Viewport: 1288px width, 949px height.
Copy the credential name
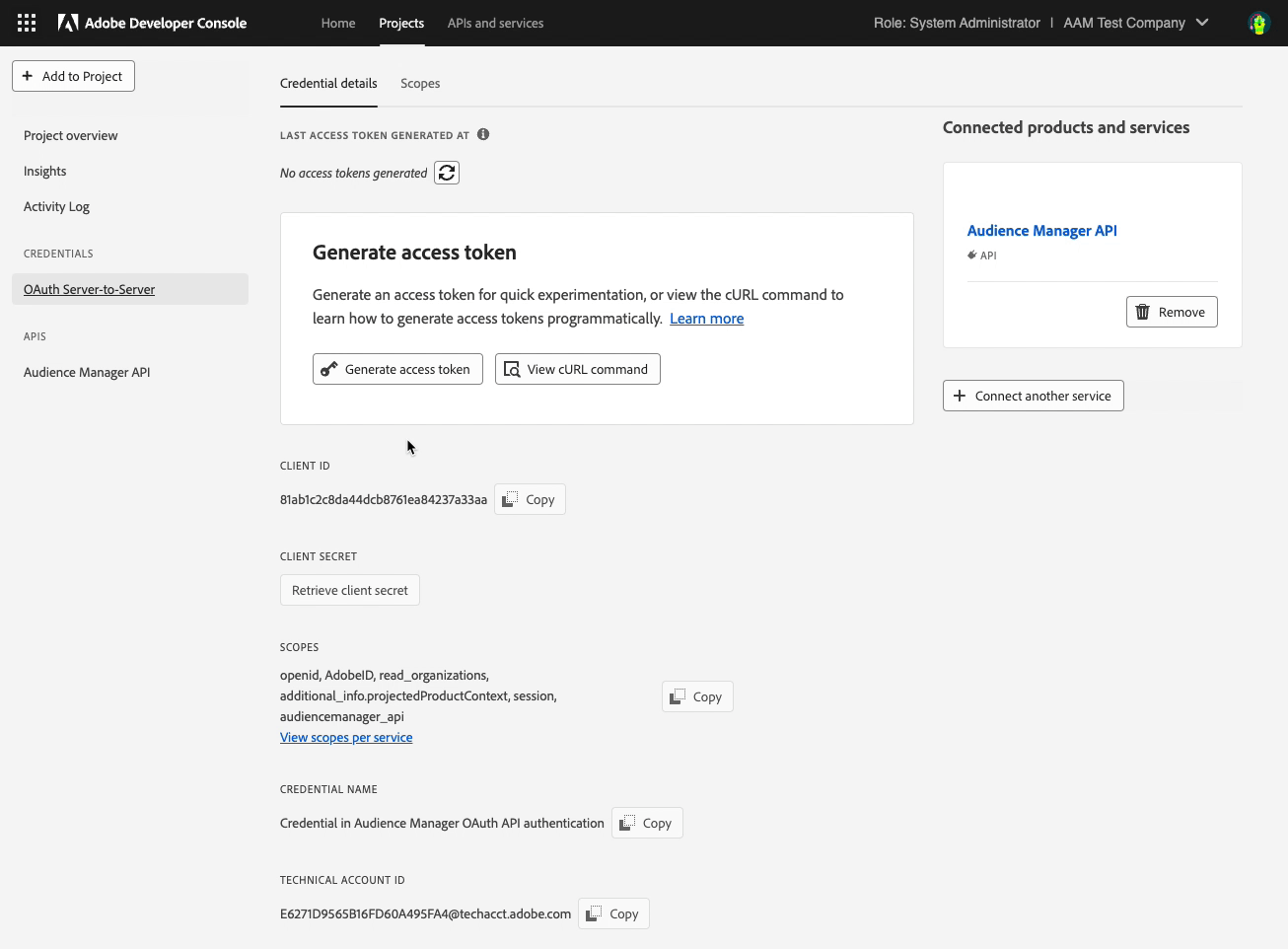pos(646,822)
